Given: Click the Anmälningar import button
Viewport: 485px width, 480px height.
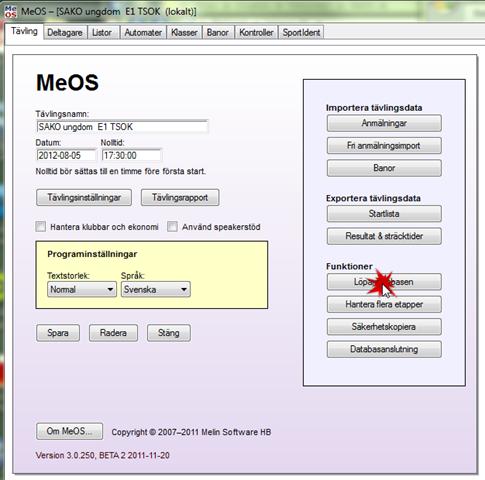Looking at the screenshot, I should click(x=384, y=123).
